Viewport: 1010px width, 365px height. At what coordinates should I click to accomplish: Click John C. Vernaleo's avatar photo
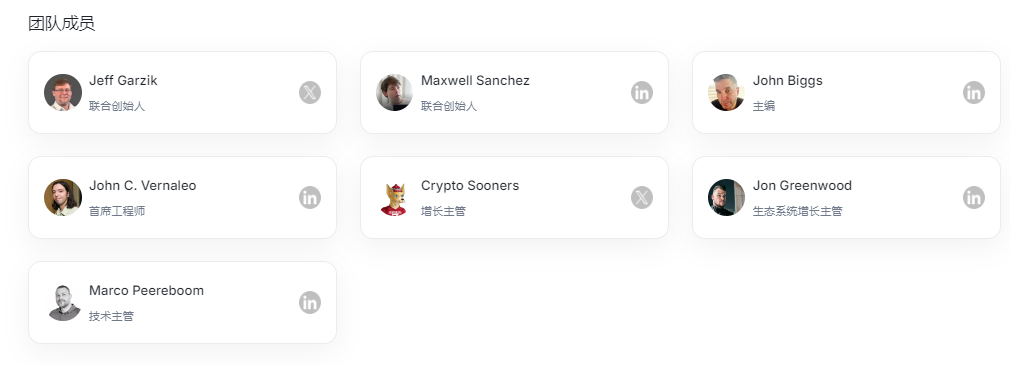coord(63,198)
